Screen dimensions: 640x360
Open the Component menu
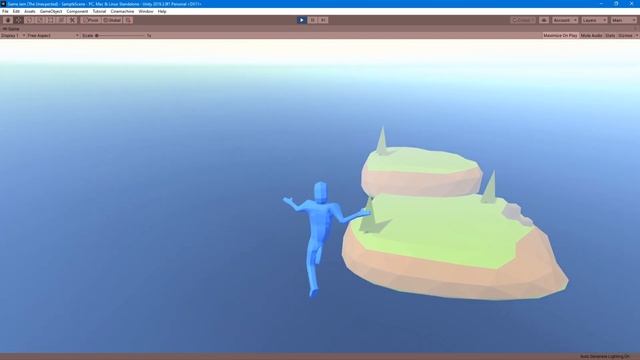pyautogui.click(x=77, y=11)
